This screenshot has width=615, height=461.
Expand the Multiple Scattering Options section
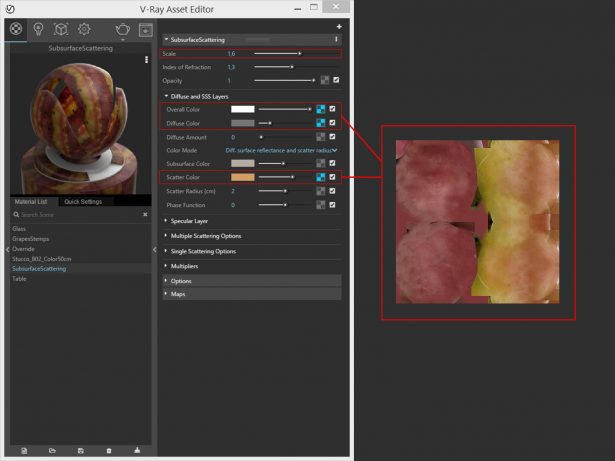click(x=166, y=236)
